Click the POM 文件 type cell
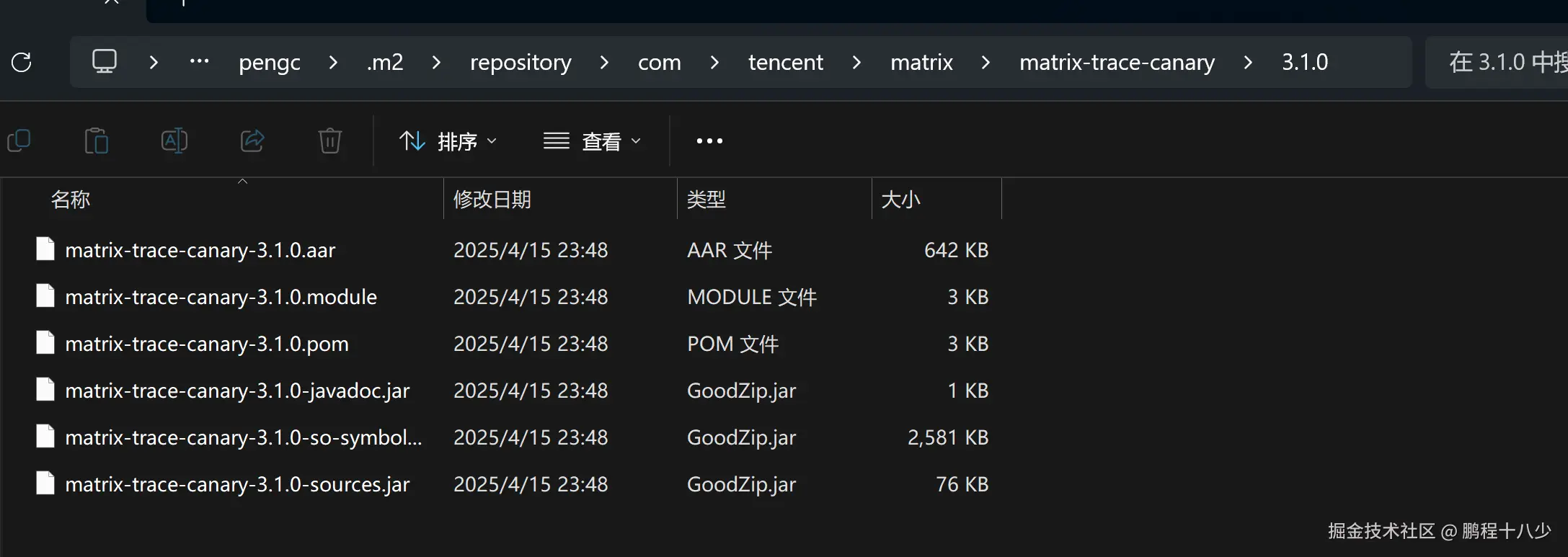Screen dimensions: 1568x557 click(x=733, y=344)
